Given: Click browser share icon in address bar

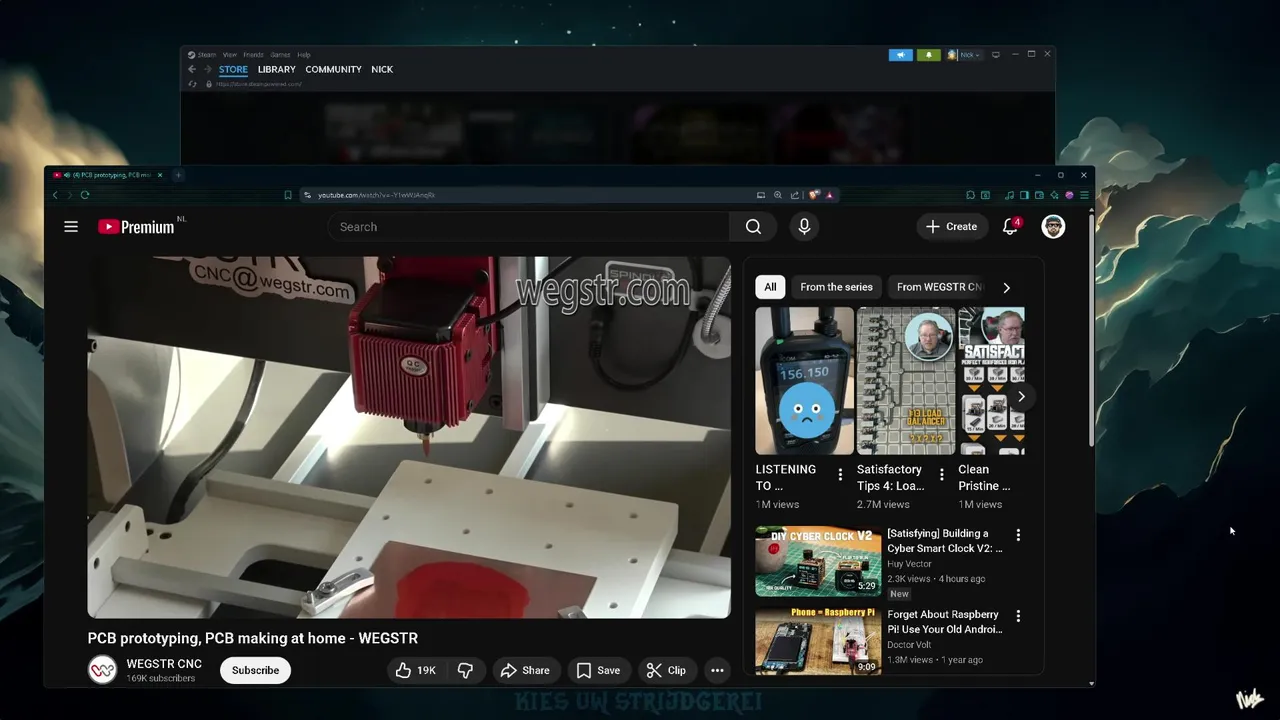Looking at the screenshot, I should tap(795, 195).
